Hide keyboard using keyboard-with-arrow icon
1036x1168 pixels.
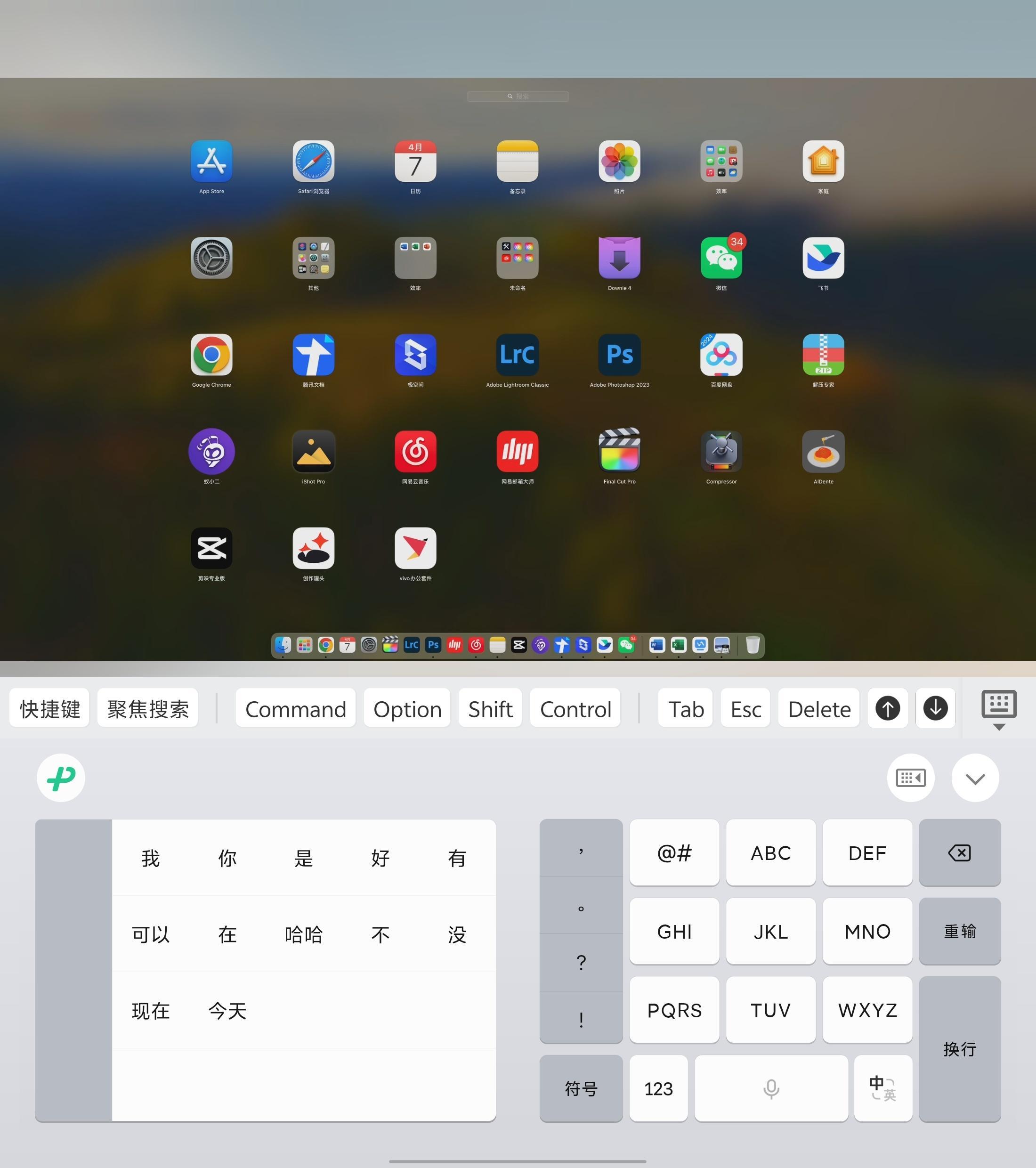998,709
